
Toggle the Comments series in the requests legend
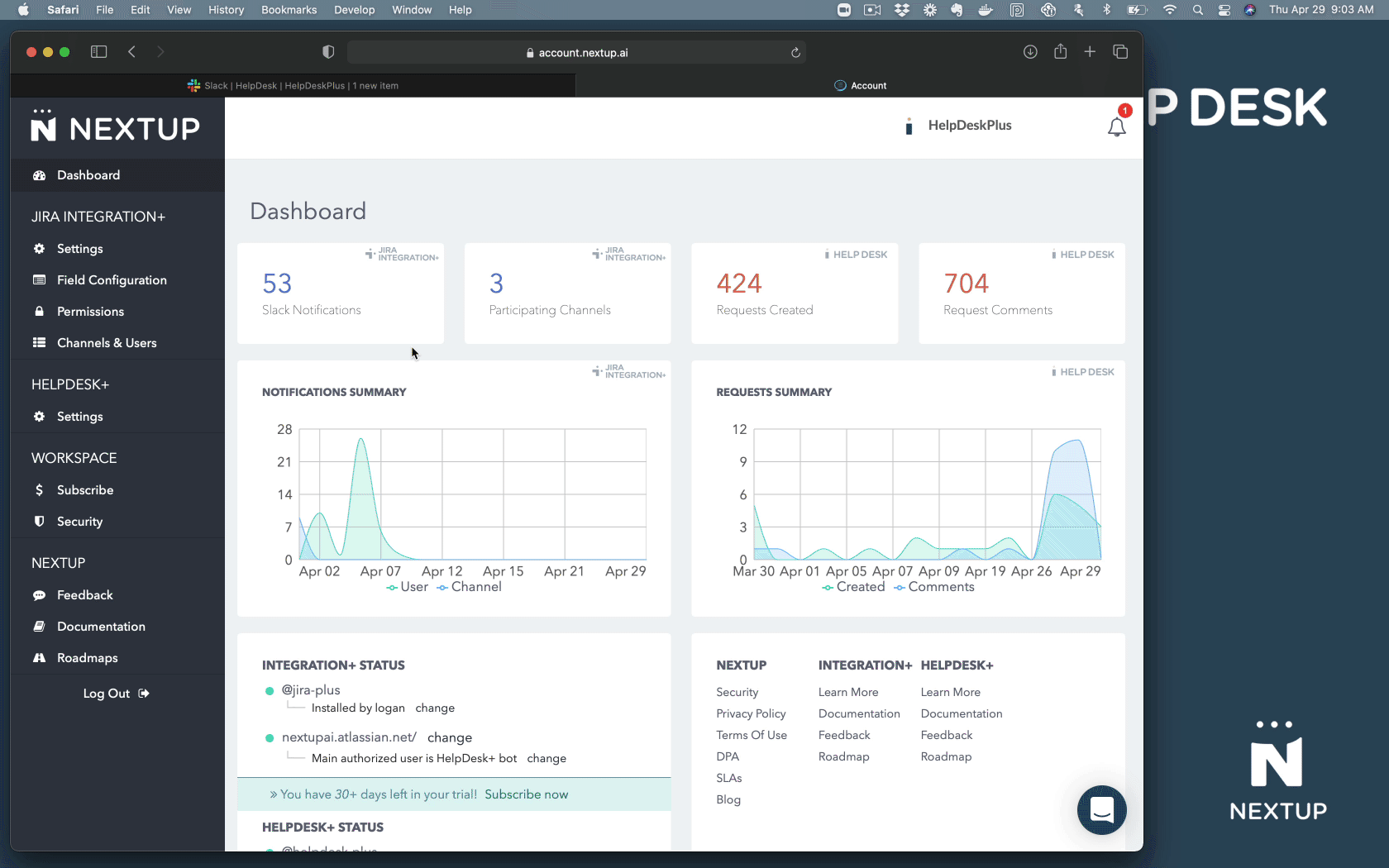pos(934,587)
